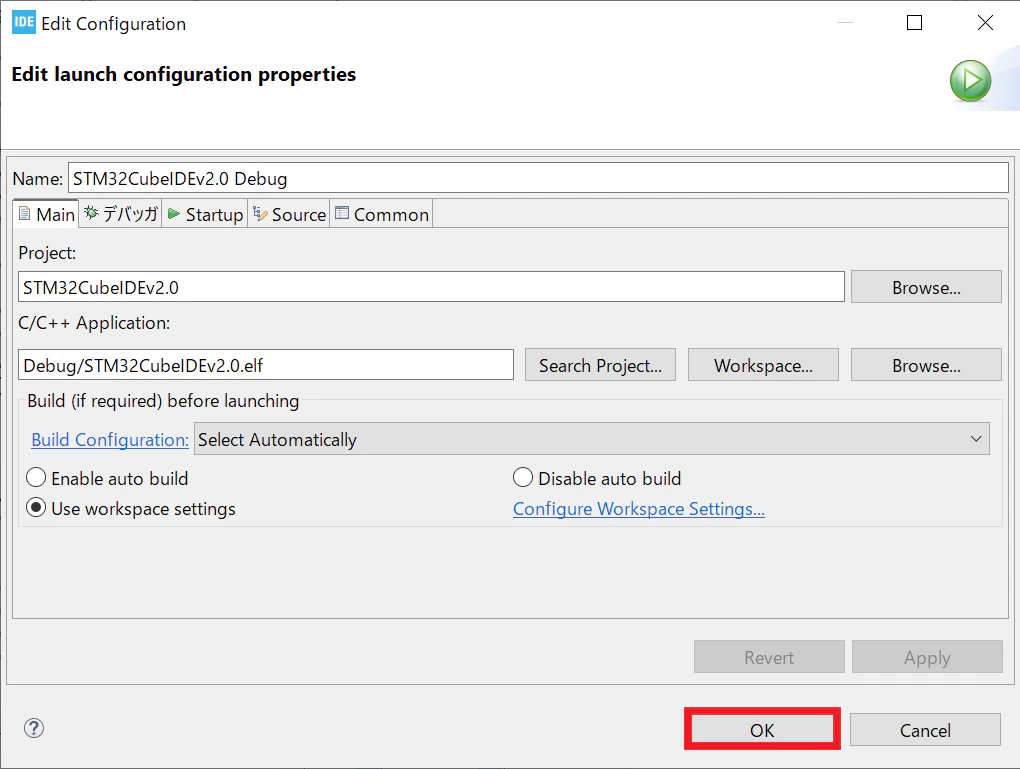This screenshot has height=769, width=1020.
Task: Select Disable auto build radio button
Action: pos(523,478)
